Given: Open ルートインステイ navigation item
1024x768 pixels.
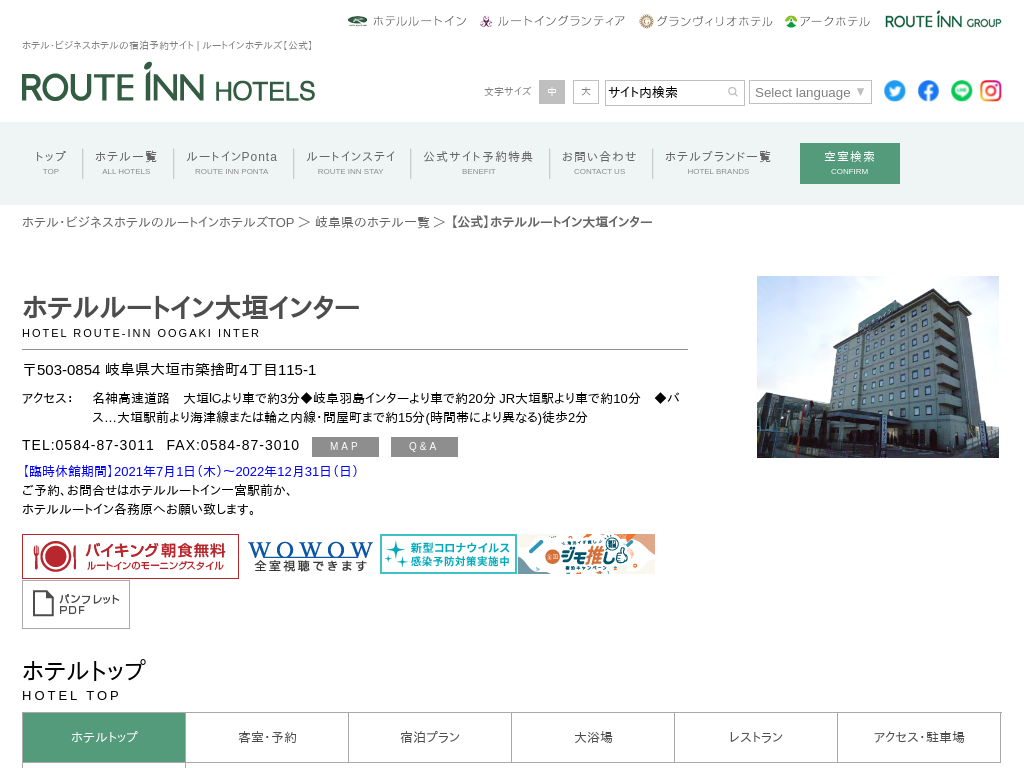Looking at the screenshot, I should [351, 163].
